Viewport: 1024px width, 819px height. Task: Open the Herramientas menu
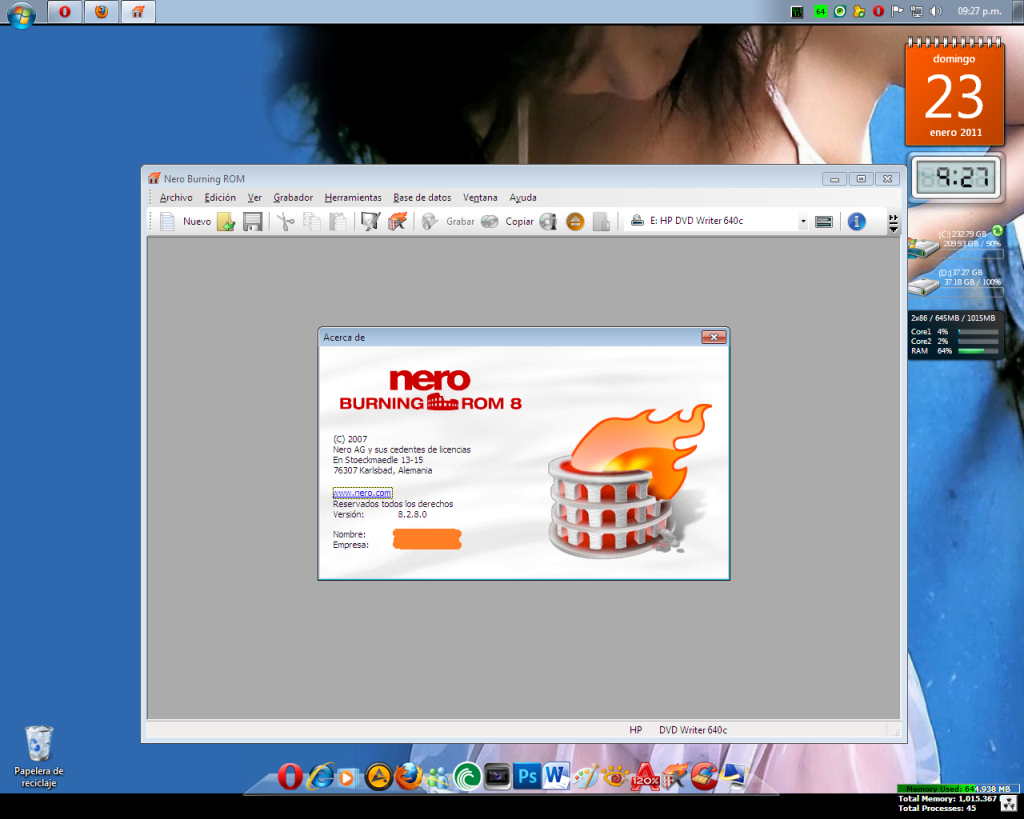pyautogui.click(x=353, y=197)
